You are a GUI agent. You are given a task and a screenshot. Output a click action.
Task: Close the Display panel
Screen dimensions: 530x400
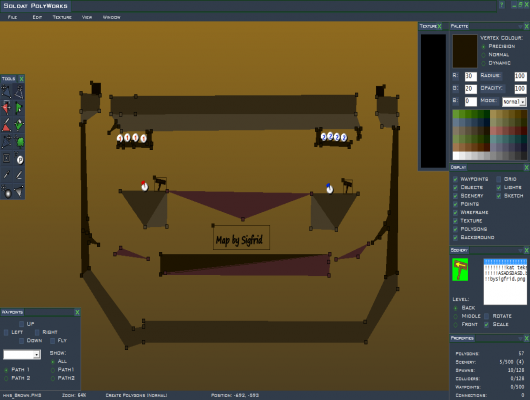click(x=526, y=167)
